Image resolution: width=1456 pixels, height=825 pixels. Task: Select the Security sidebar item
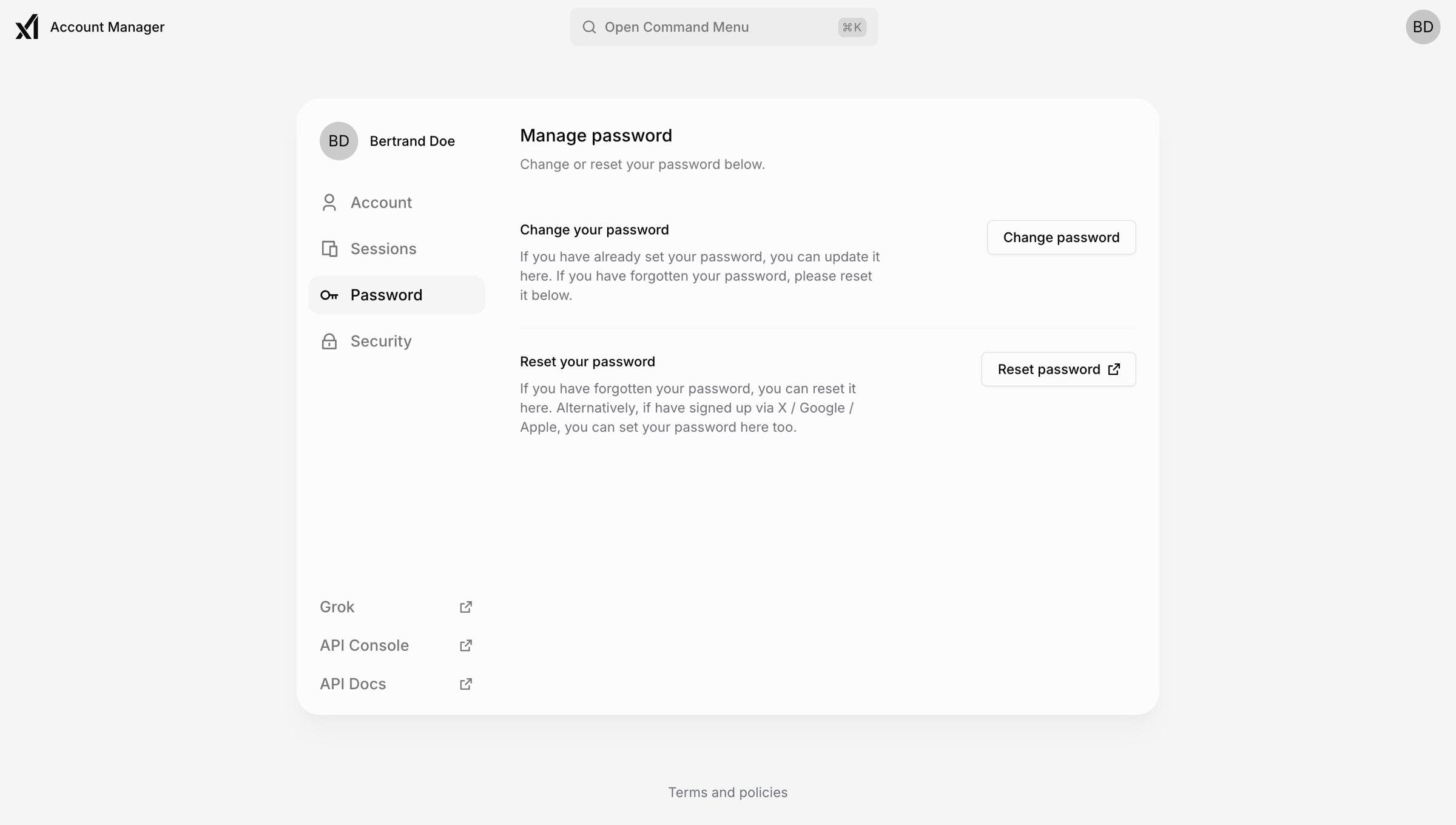(397, 341)
